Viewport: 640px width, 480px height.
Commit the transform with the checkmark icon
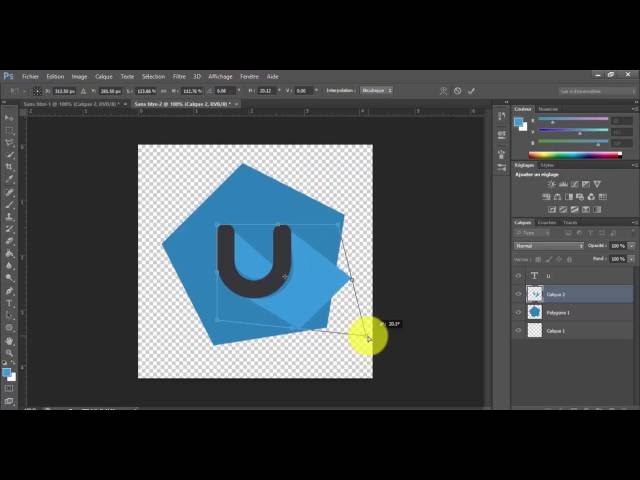point(471,90)
